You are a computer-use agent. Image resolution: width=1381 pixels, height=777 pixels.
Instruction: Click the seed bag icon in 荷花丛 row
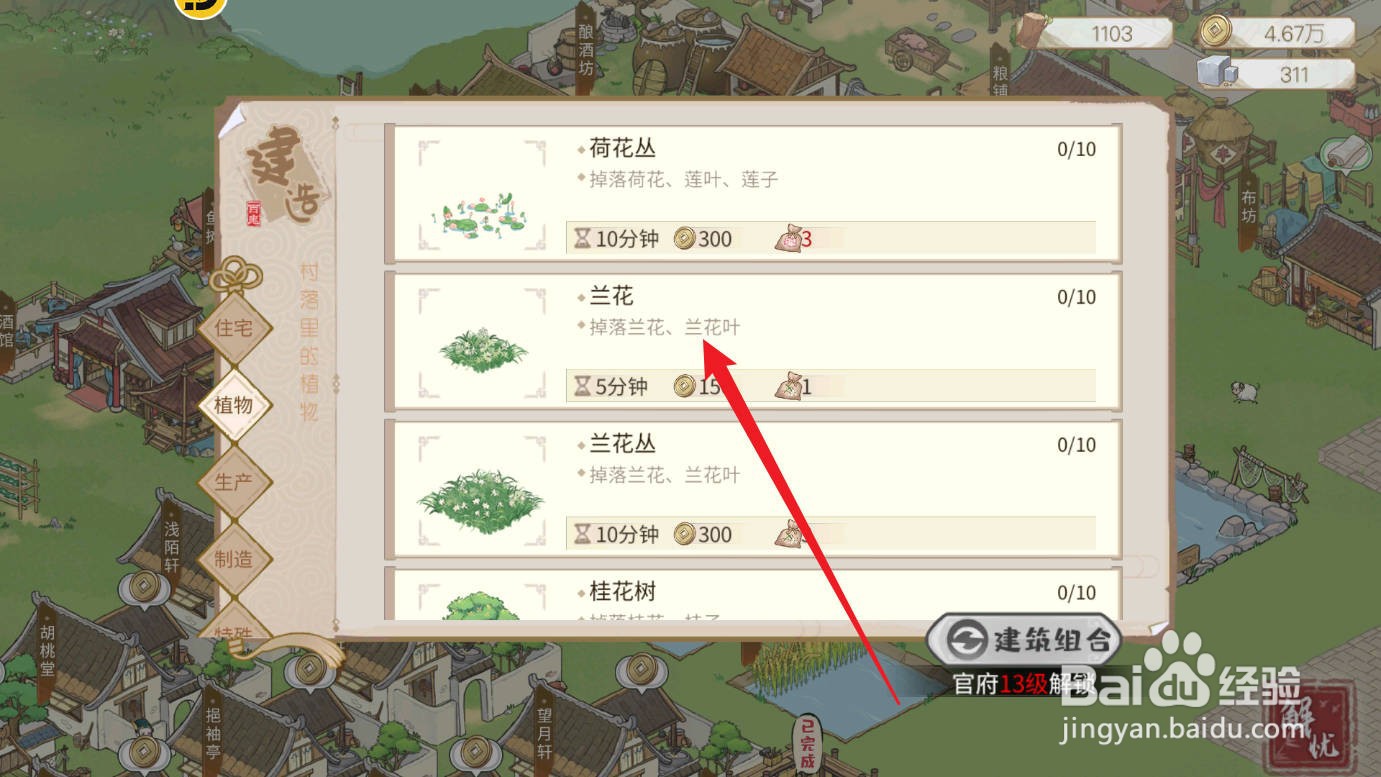click(790, 239)
